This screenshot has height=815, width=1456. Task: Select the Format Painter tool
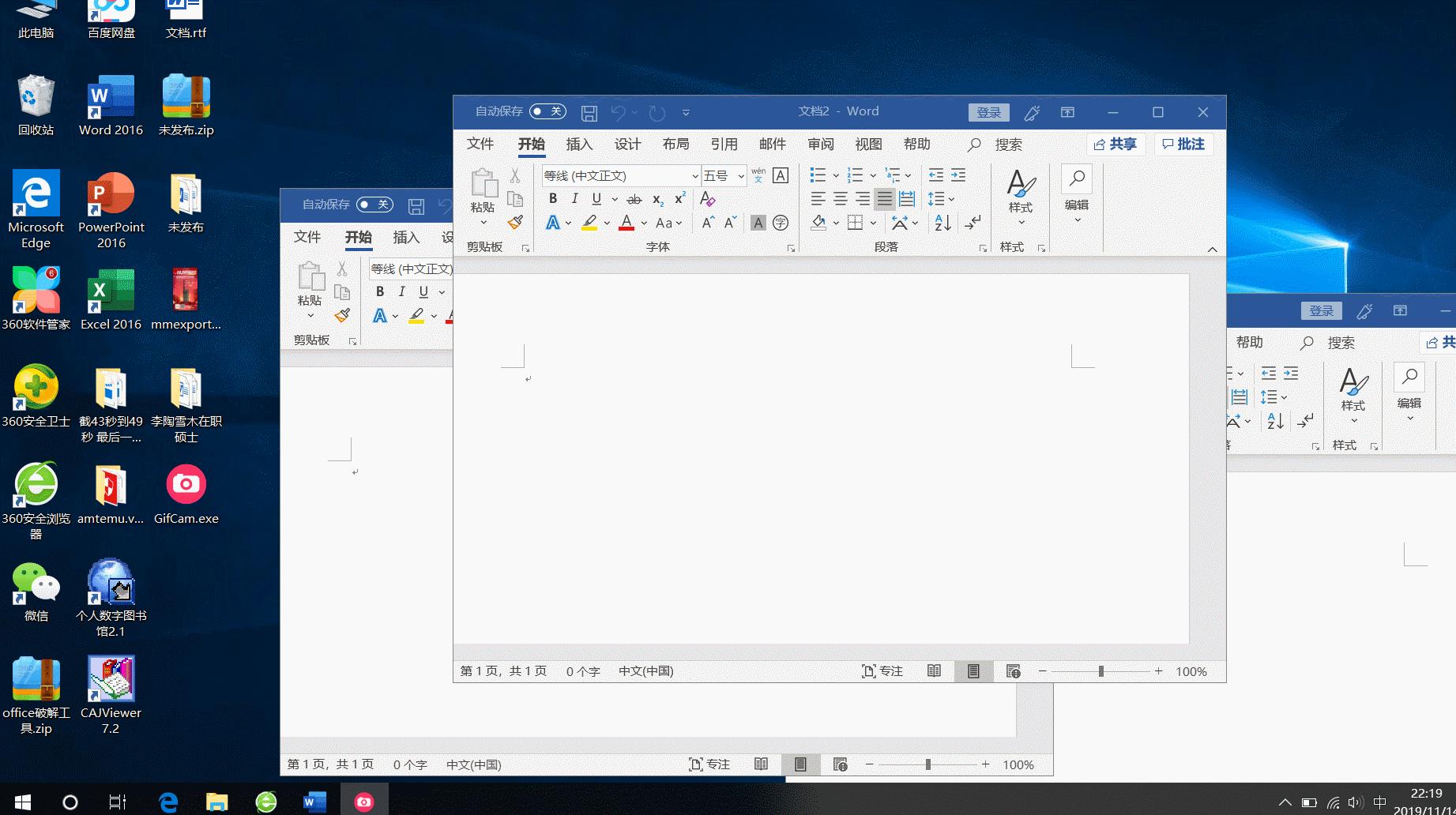[x=516, y=223]
